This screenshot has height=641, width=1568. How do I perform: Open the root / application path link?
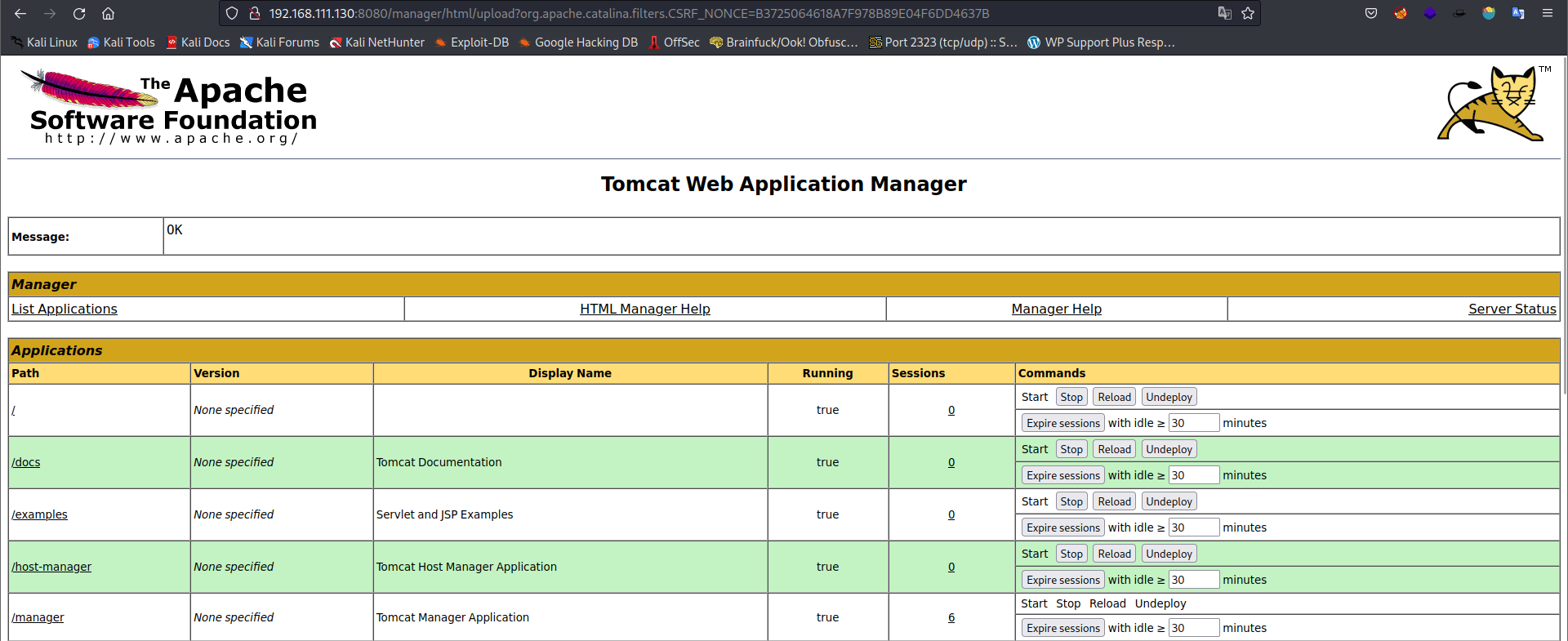(14, 410)
